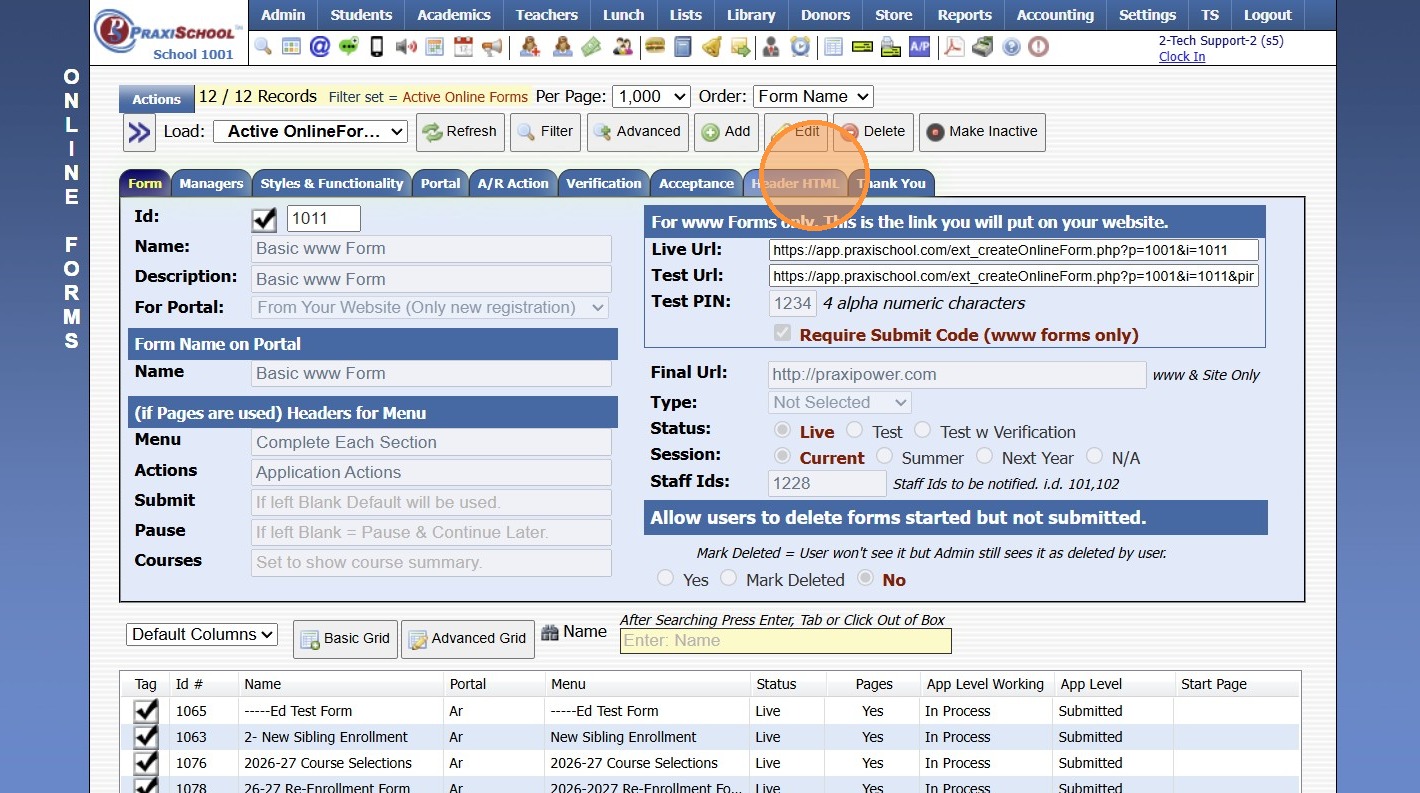Screen dimensions: 1420x793
Task: Click the alarm clock icon
Action: pyautogui.click(x=800, y=46)
